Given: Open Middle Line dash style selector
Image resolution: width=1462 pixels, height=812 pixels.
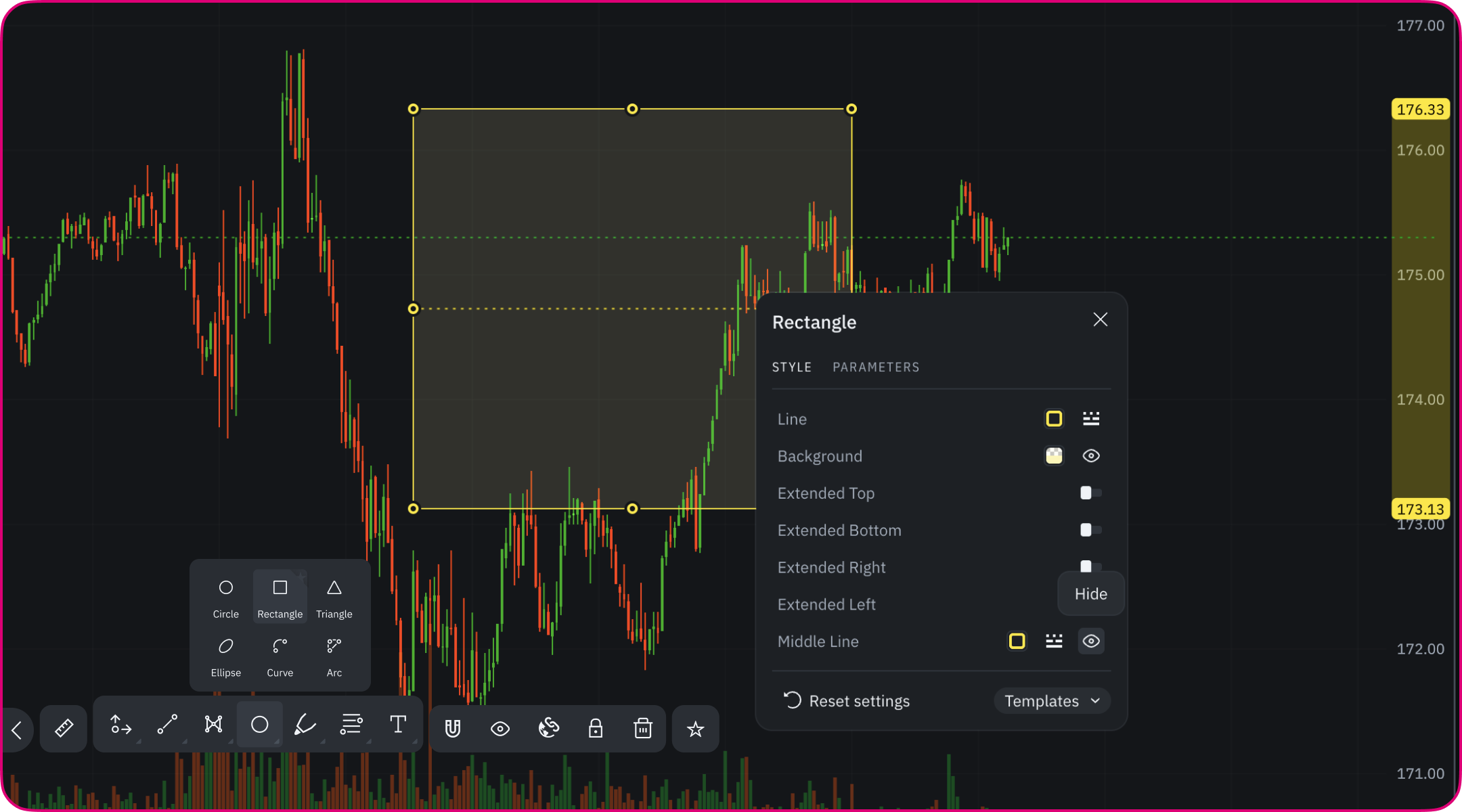Looking at the screenshot, I should point(1054,641).
